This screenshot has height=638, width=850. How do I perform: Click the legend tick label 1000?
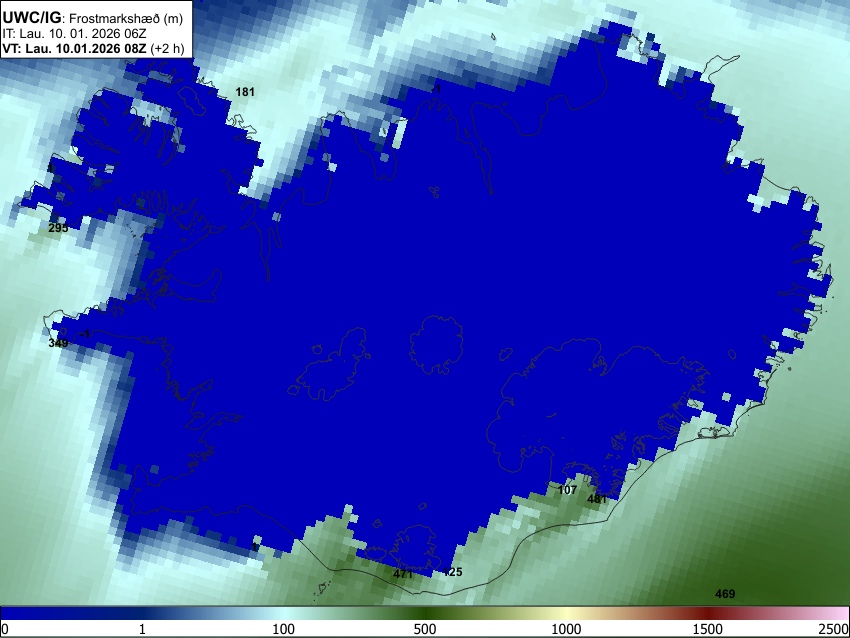pos(566,629)
